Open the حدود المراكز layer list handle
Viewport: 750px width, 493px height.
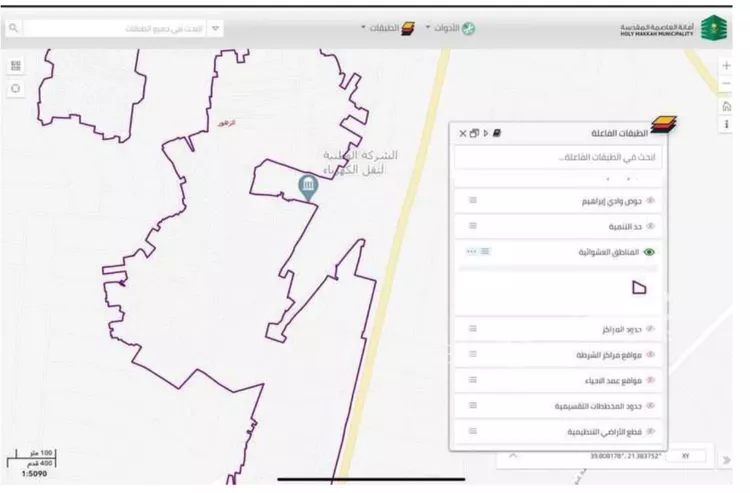[x=473, y=329]
